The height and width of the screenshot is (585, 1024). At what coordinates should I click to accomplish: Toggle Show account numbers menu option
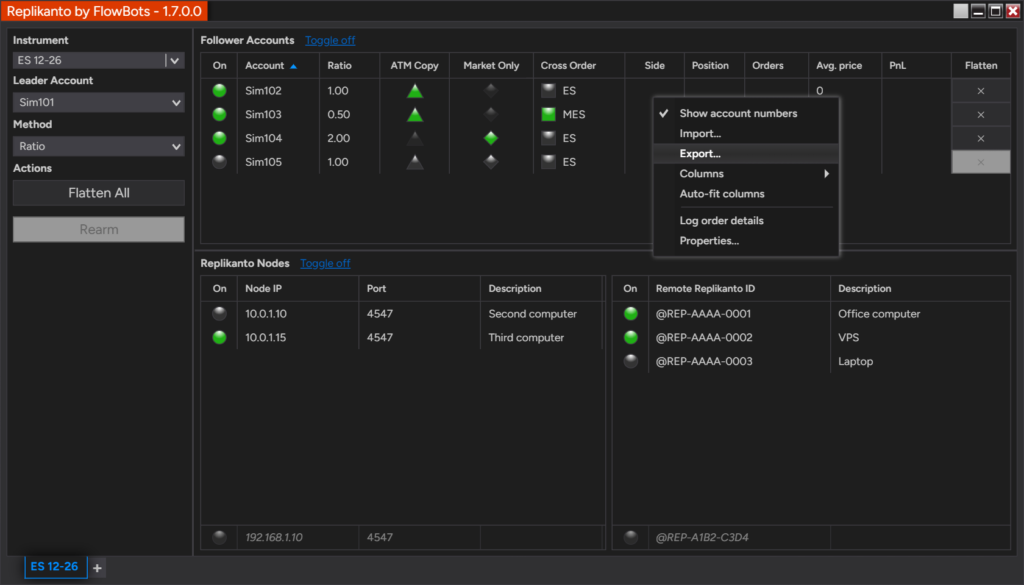pos(746,113)
